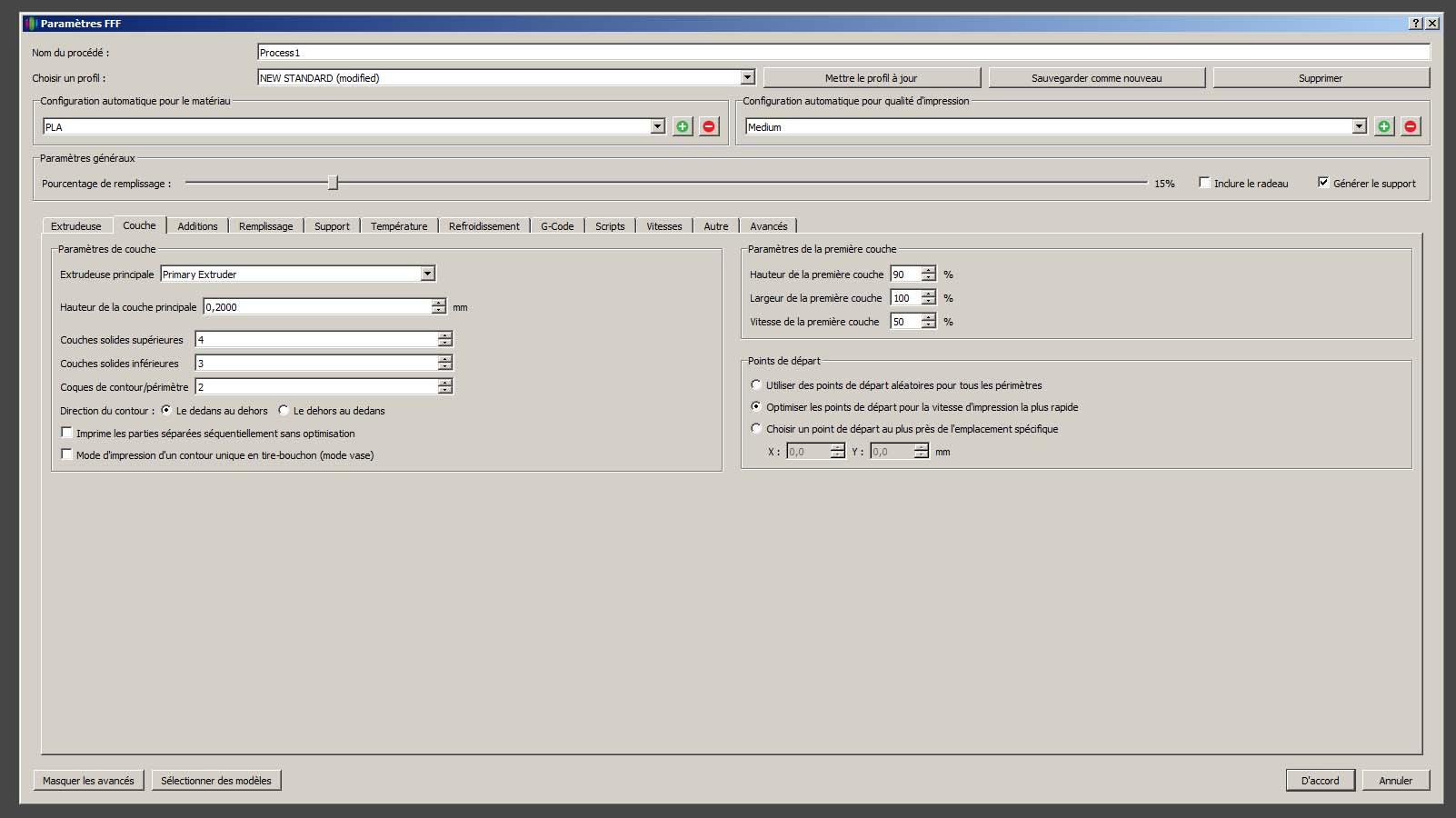Enable vase mode single contour printing
Screen dimensions: 1456x818
[66, 454]
